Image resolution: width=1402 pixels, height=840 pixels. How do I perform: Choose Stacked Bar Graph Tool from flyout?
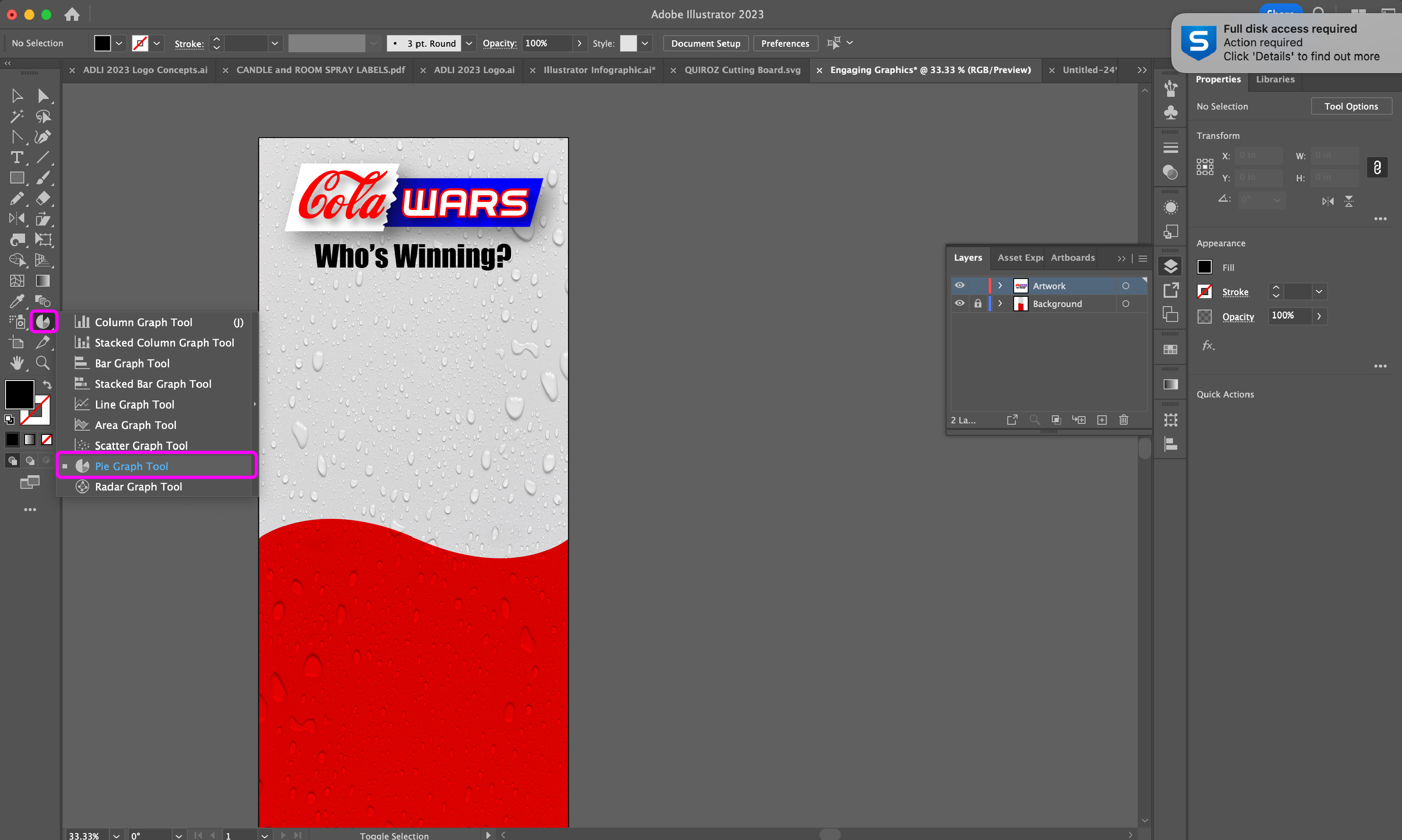coord(153,384)
